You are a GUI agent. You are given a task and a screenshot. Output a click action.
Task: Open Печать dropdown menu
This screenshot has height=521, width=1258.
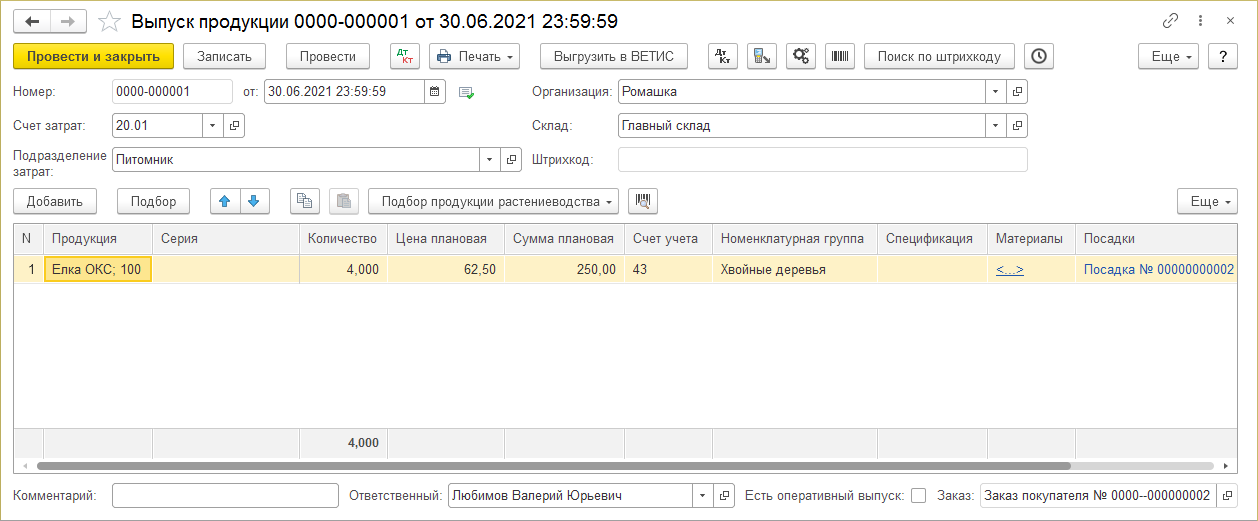[474, 56]
